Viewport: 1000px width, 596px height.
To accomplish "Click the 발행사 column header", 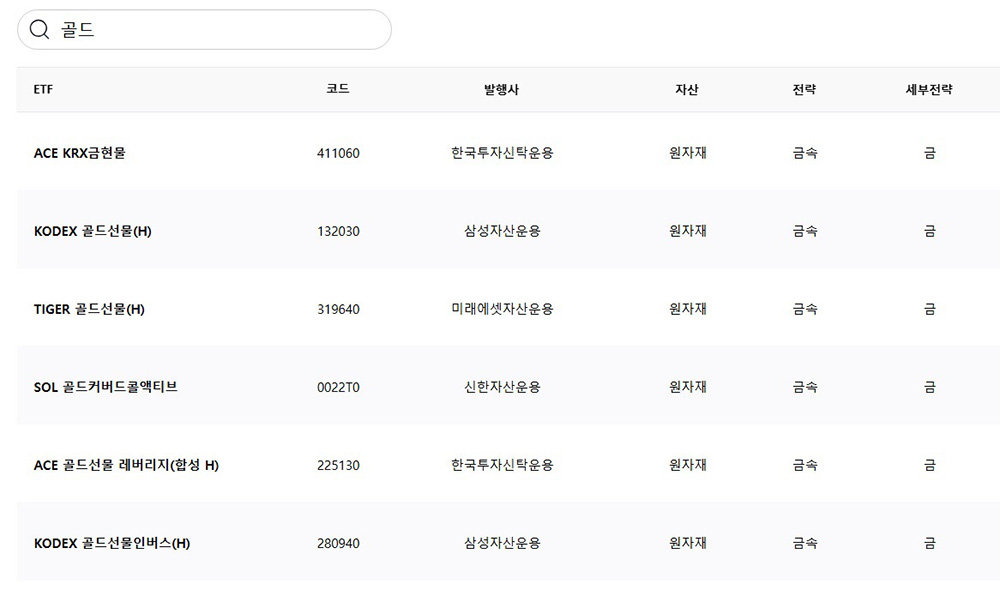I will pyautogui.click(x=502, y=90).
